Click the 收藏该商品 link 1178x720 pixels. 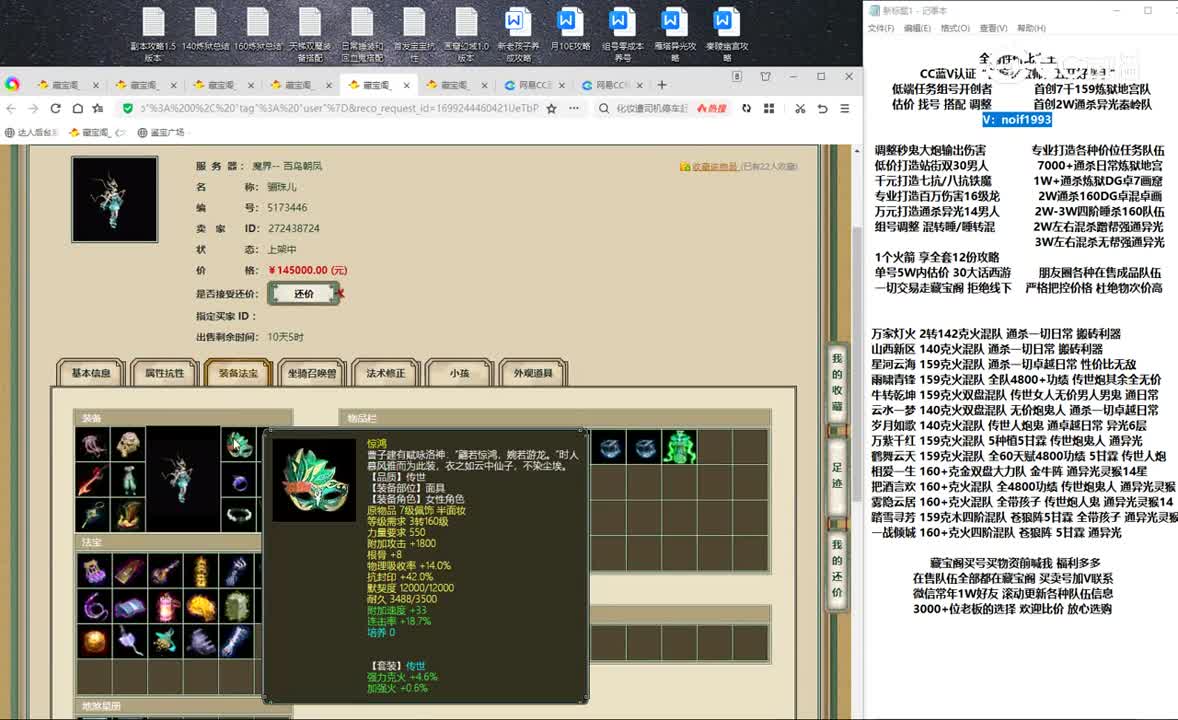714,166
